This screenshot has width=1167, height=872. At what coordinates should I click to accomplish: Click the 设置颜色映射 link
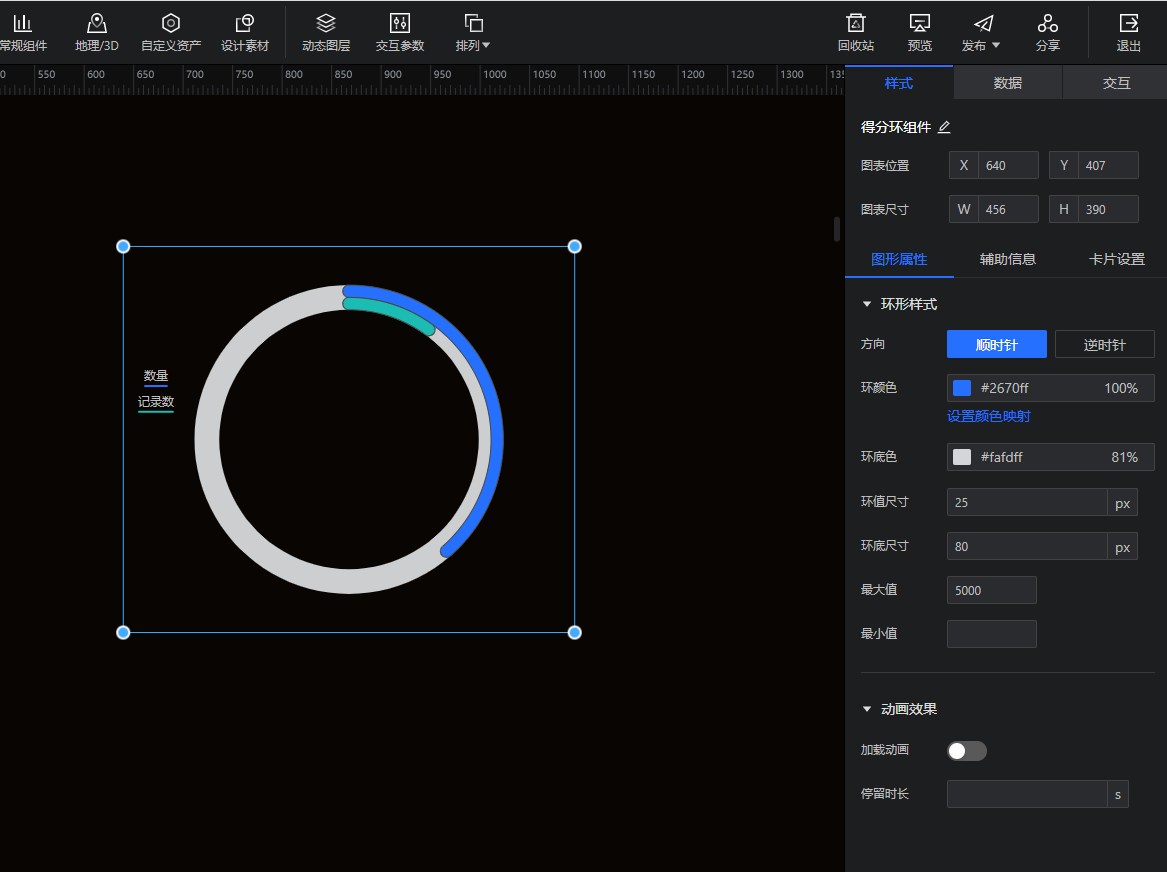point(988,416)
